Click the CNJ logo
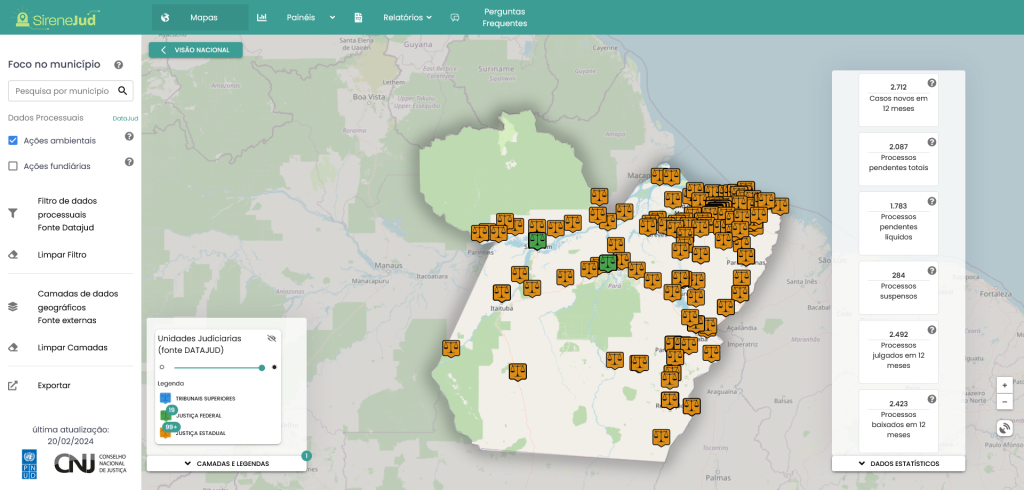 point(90,463)
